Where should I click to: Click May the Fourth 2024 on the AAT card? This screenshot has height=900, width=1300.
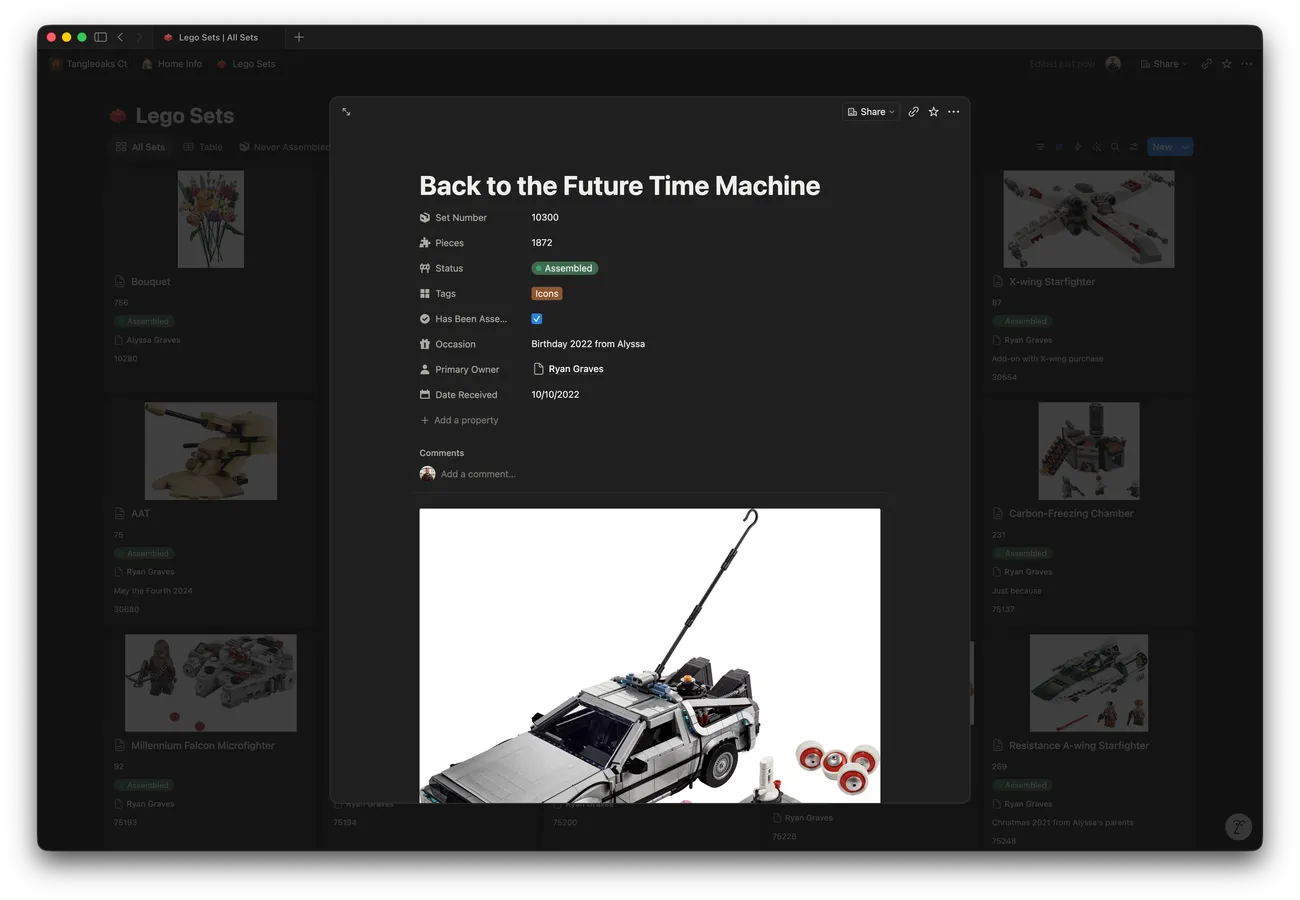pyautogui.click(x=153, y=591)
